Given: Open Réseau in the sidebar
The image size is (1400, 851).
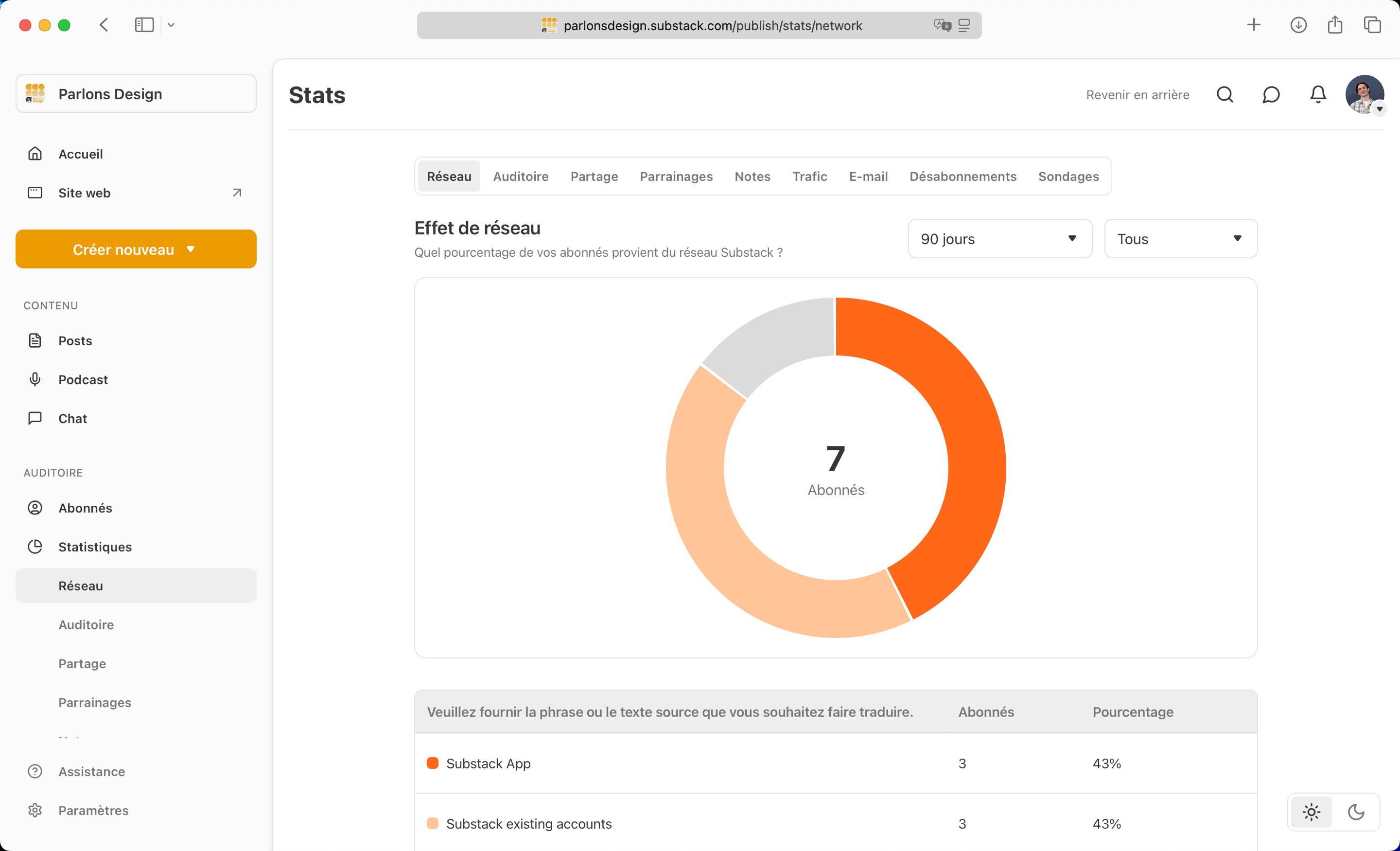Looking at the screenshot, I should [136, 585].
